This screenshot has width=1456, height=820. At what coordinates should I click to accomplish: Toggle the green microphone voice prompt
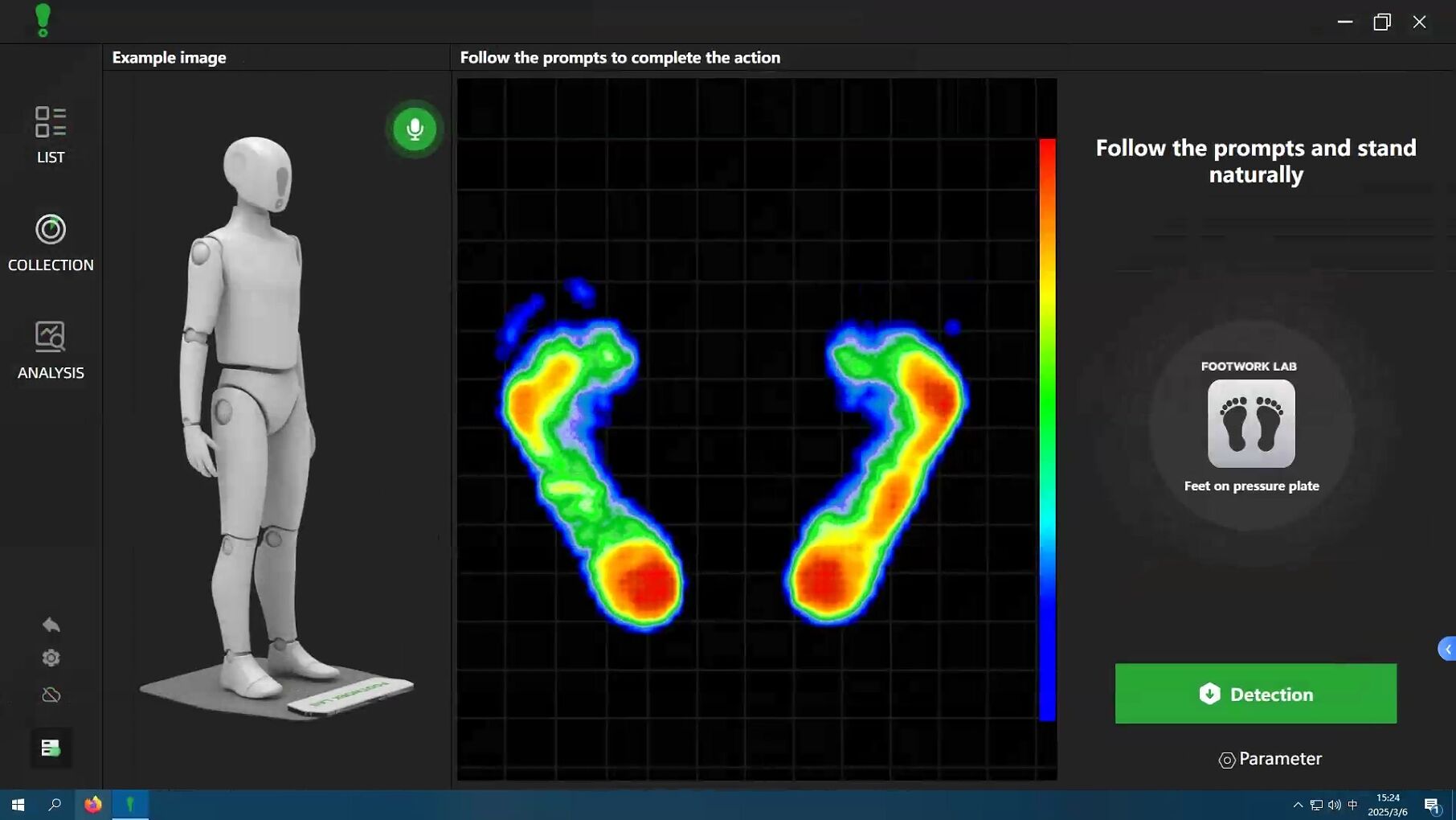[x=415, y=129]
